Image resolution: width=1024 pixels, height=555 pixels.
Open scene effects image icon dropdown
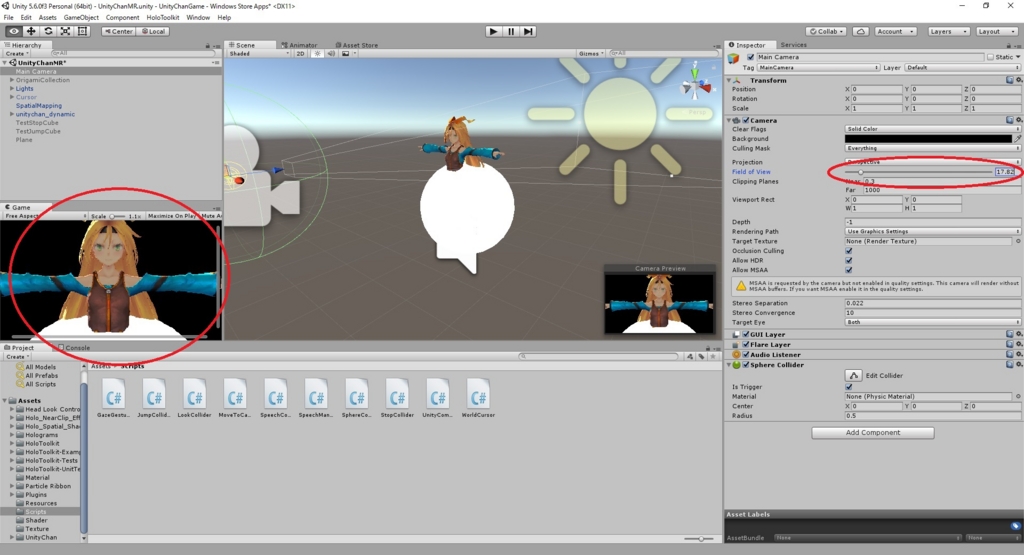[349, 54]
